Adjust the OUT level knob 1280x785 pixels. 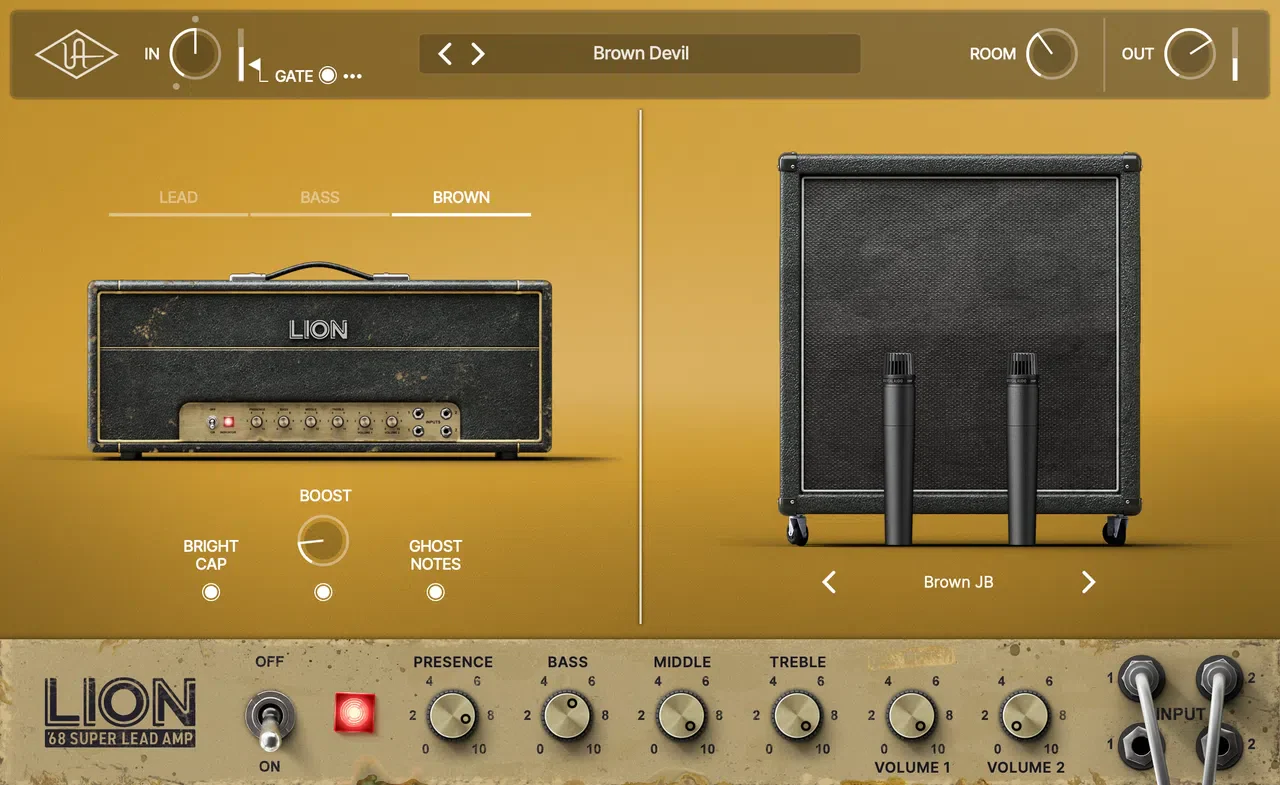click(1190, 54)
